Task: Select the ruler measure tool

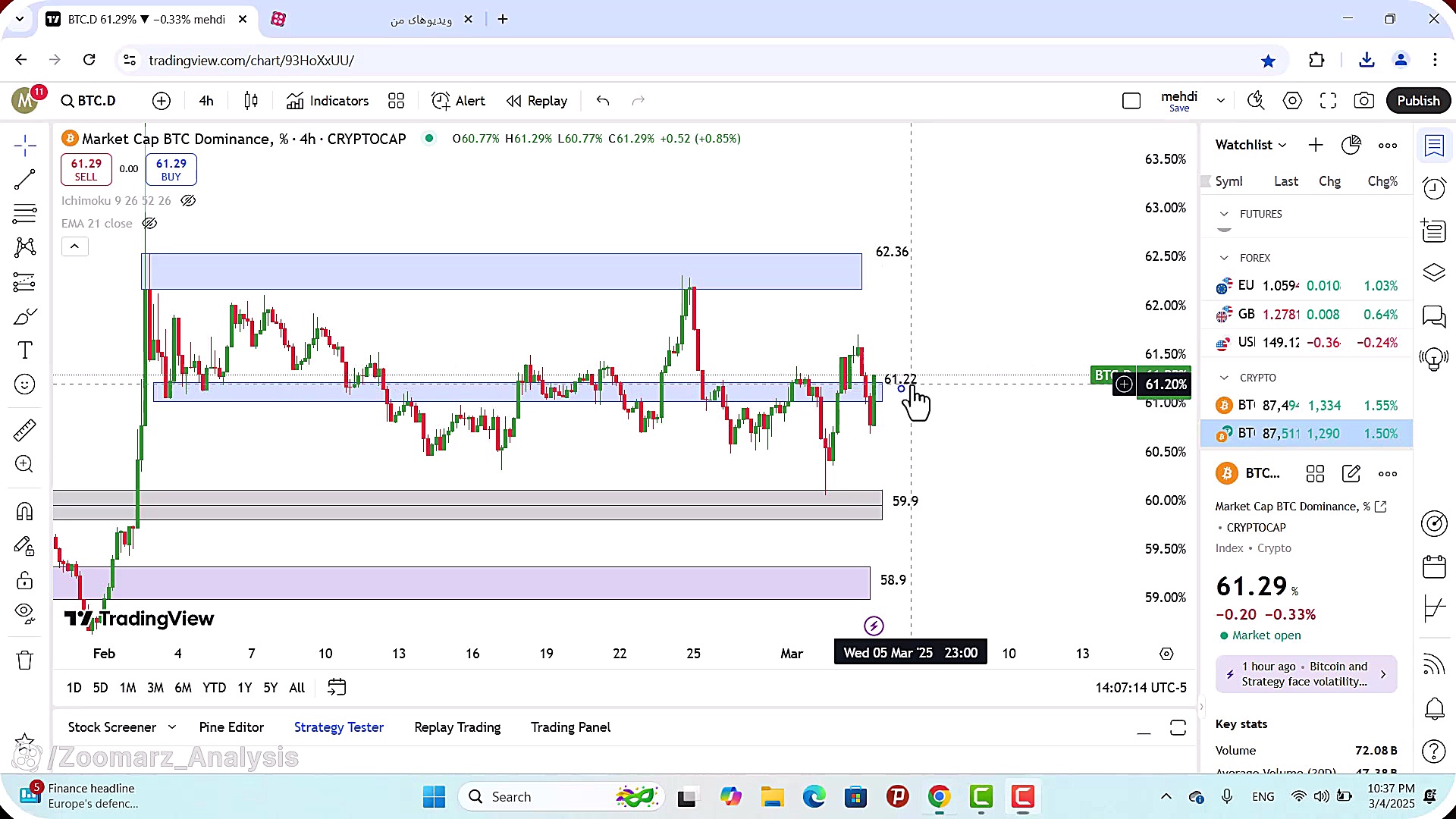Action: [25, 430]
